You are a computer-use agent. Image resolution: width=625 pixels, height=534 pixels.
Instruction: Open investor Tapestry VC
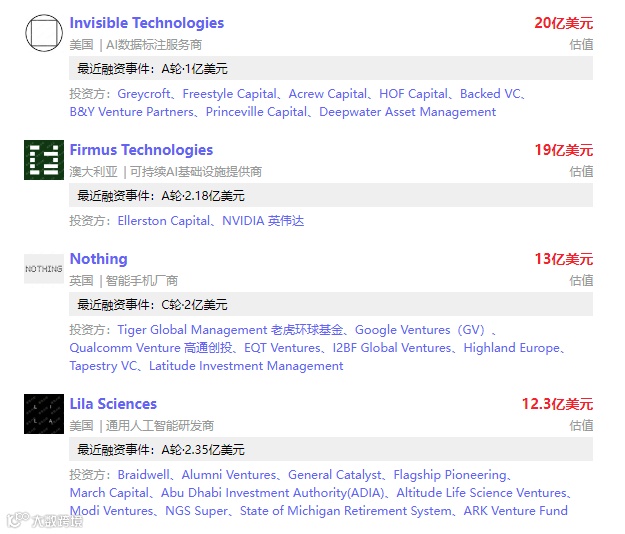pos(103,366)
